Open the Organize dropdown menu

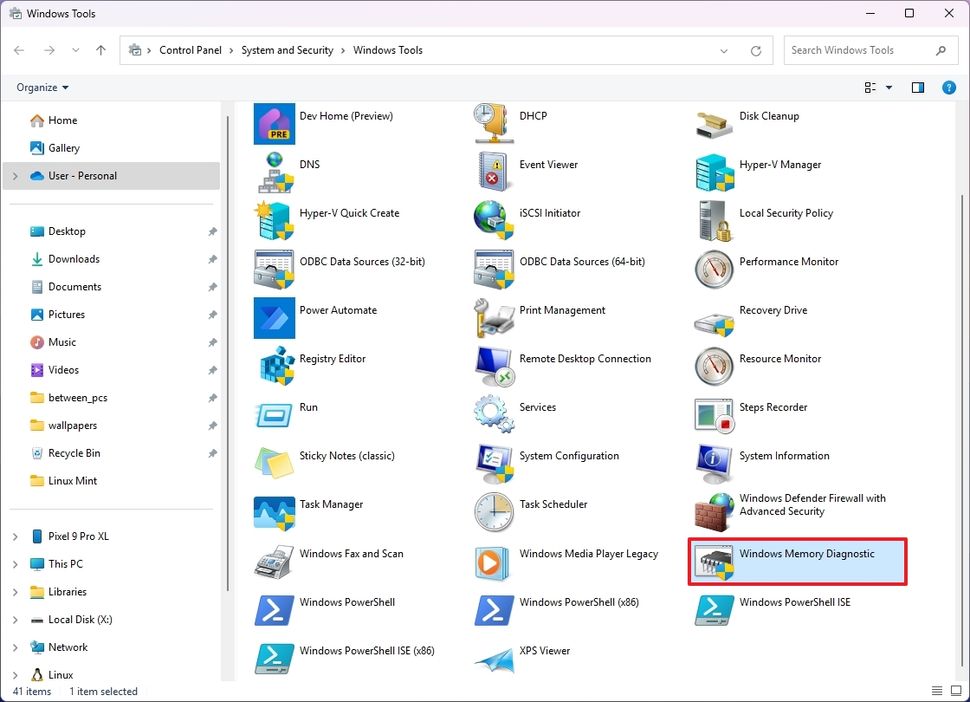(x=42, y=87)
